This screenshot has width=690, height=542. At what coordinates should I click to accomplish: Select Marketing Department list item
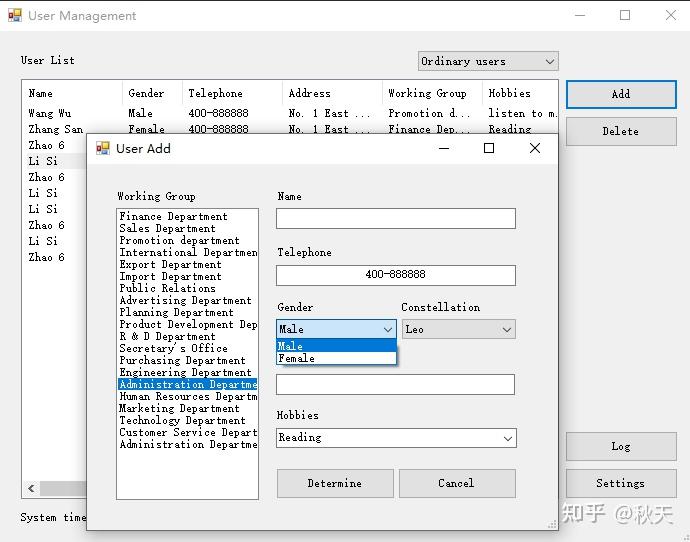(187, 408)
